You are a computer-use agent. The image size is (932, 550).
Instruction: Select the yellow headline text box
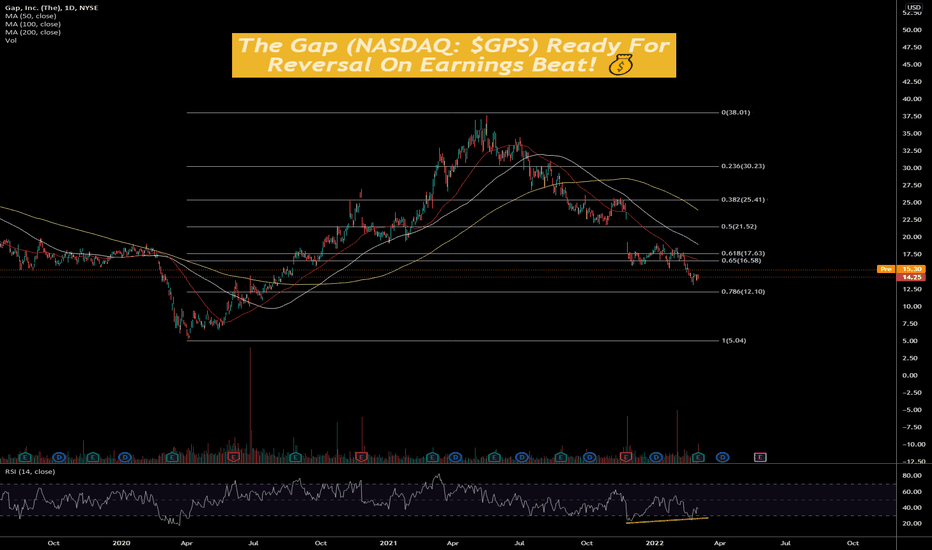454,55
